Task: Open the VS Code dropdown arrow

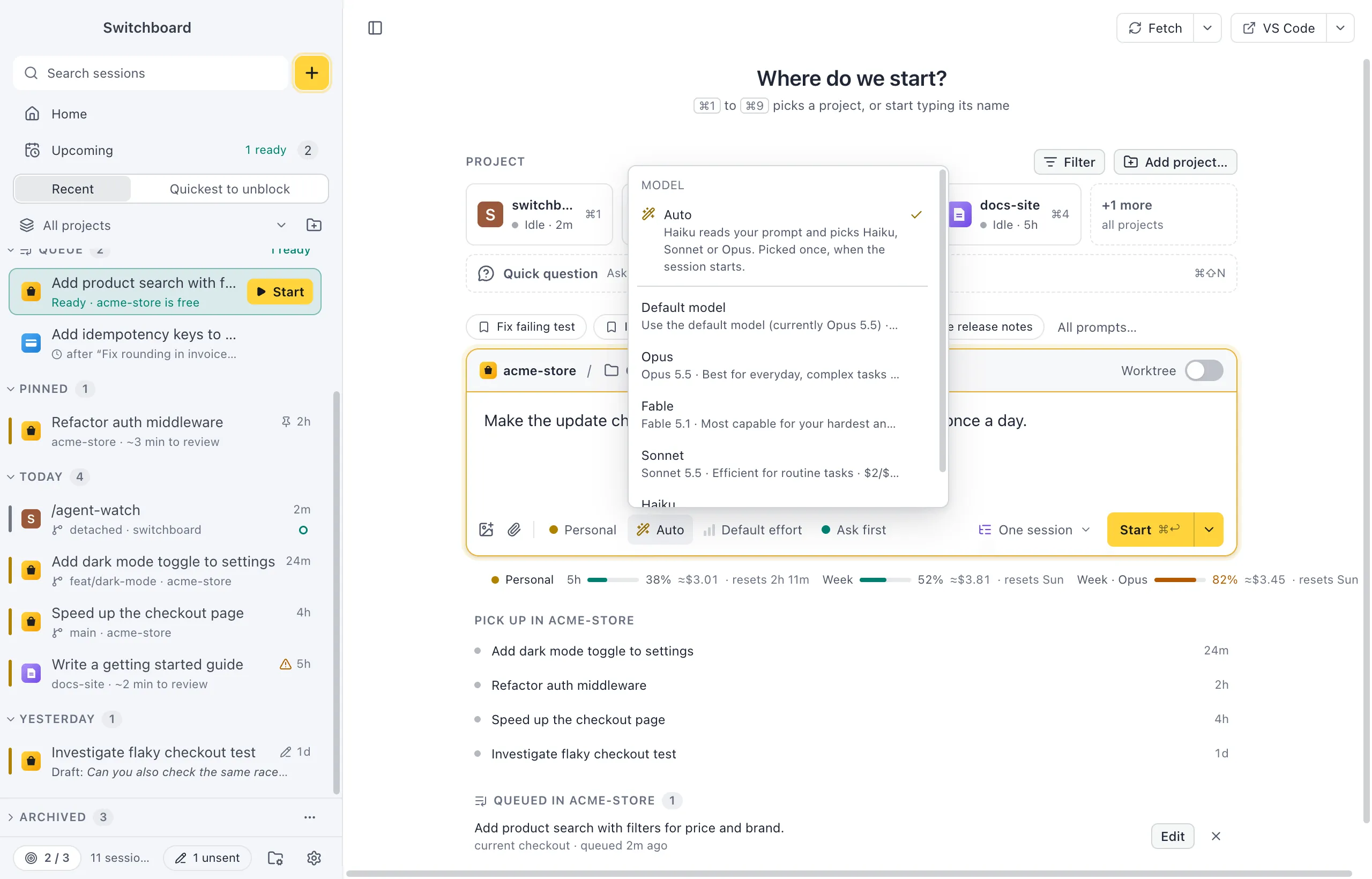Action: tap(1340, 28)
